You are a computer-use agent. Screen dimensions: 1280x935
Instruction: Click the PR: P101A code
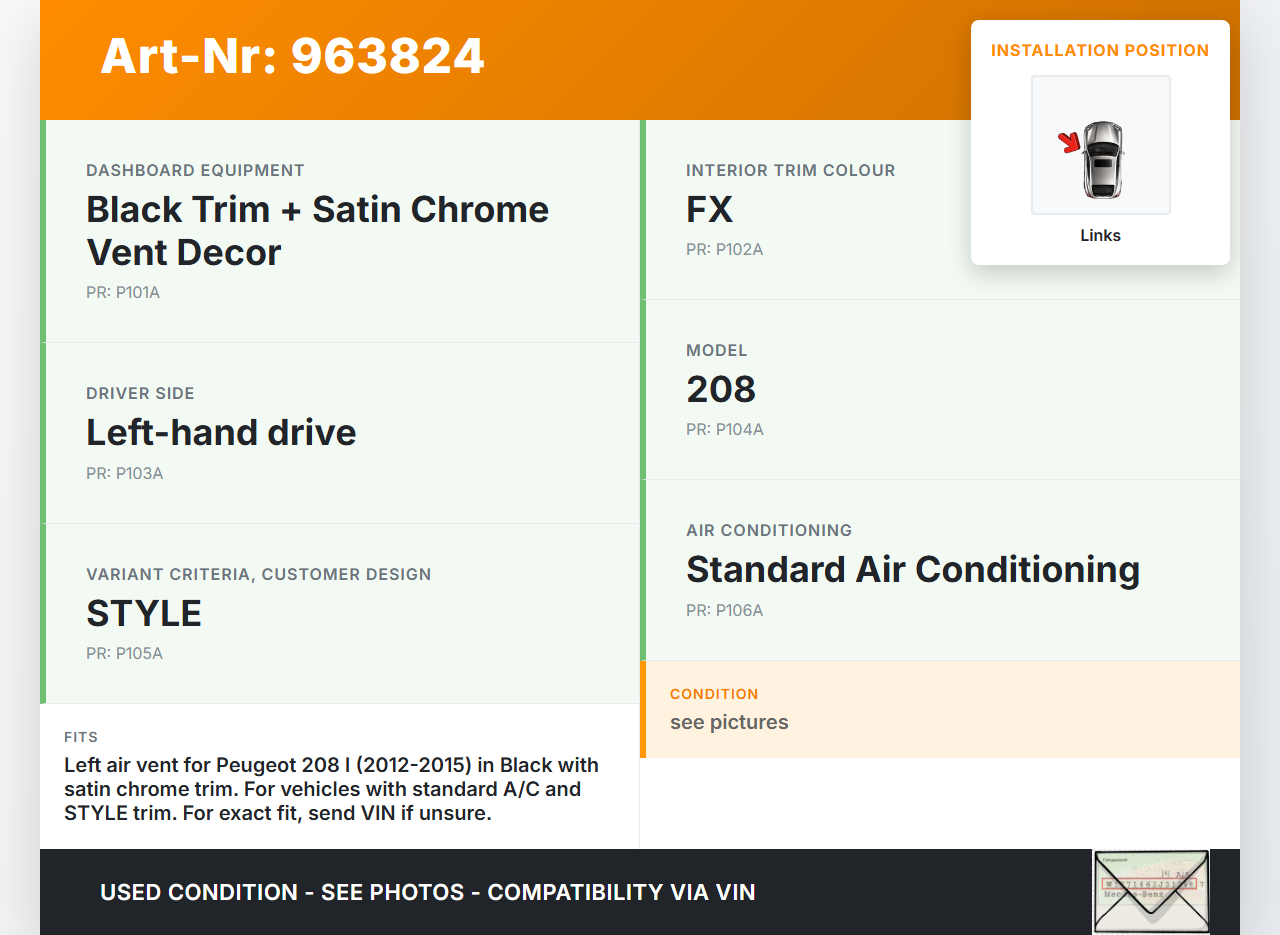[123, 293]
